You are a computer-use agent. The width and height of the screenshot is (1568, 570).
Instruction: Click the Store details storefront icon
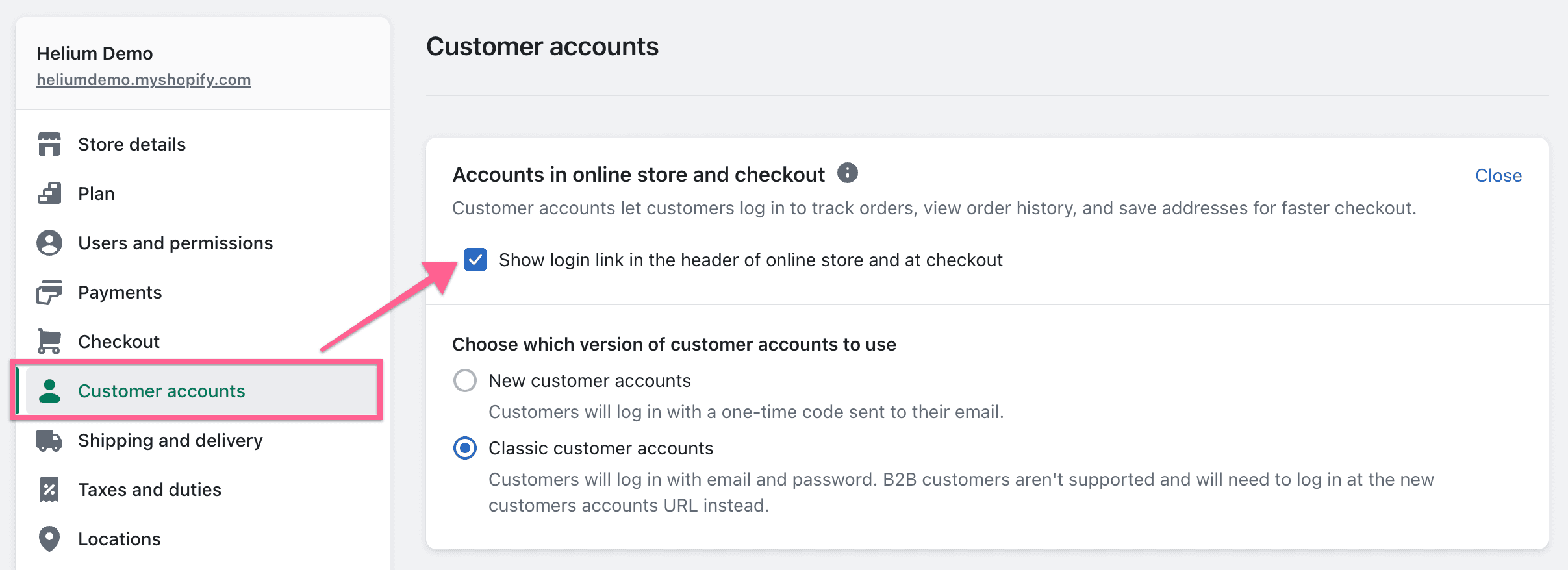coord(49,144)
